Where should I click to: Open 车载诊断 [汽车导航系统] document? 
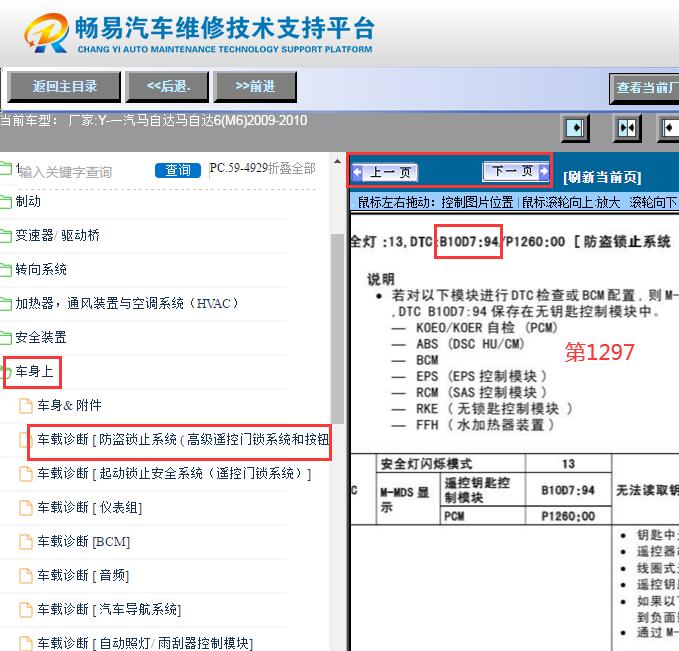pos(109,609)
